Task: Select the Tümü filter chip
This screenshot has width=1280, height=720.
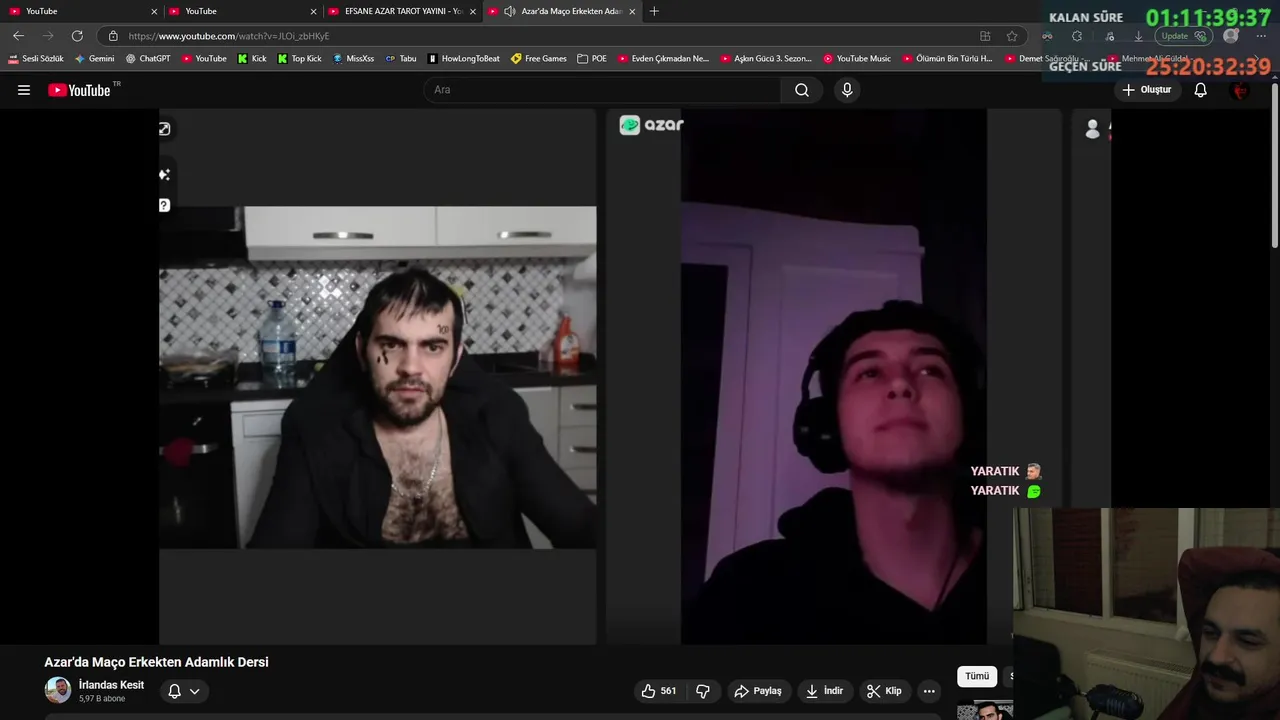Action: tap(977, 676)
